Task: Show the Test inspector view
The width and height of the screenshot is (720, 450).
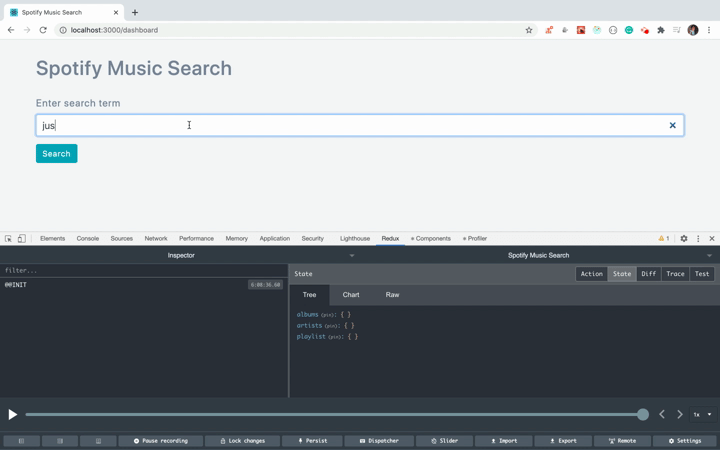Action: pos(702,274)
